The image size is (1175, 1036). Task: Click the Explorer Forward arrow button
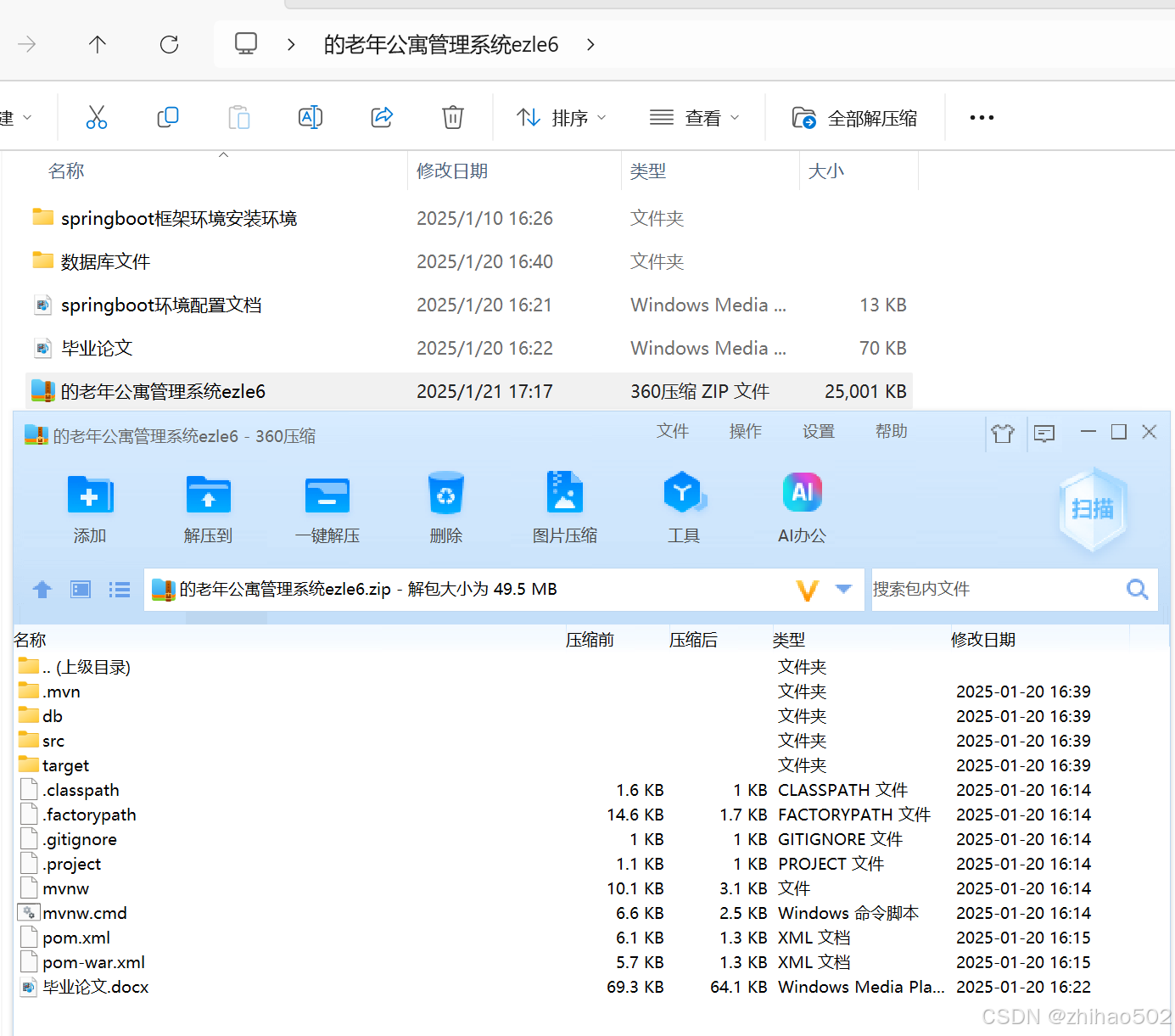click(x=27, y=44)
